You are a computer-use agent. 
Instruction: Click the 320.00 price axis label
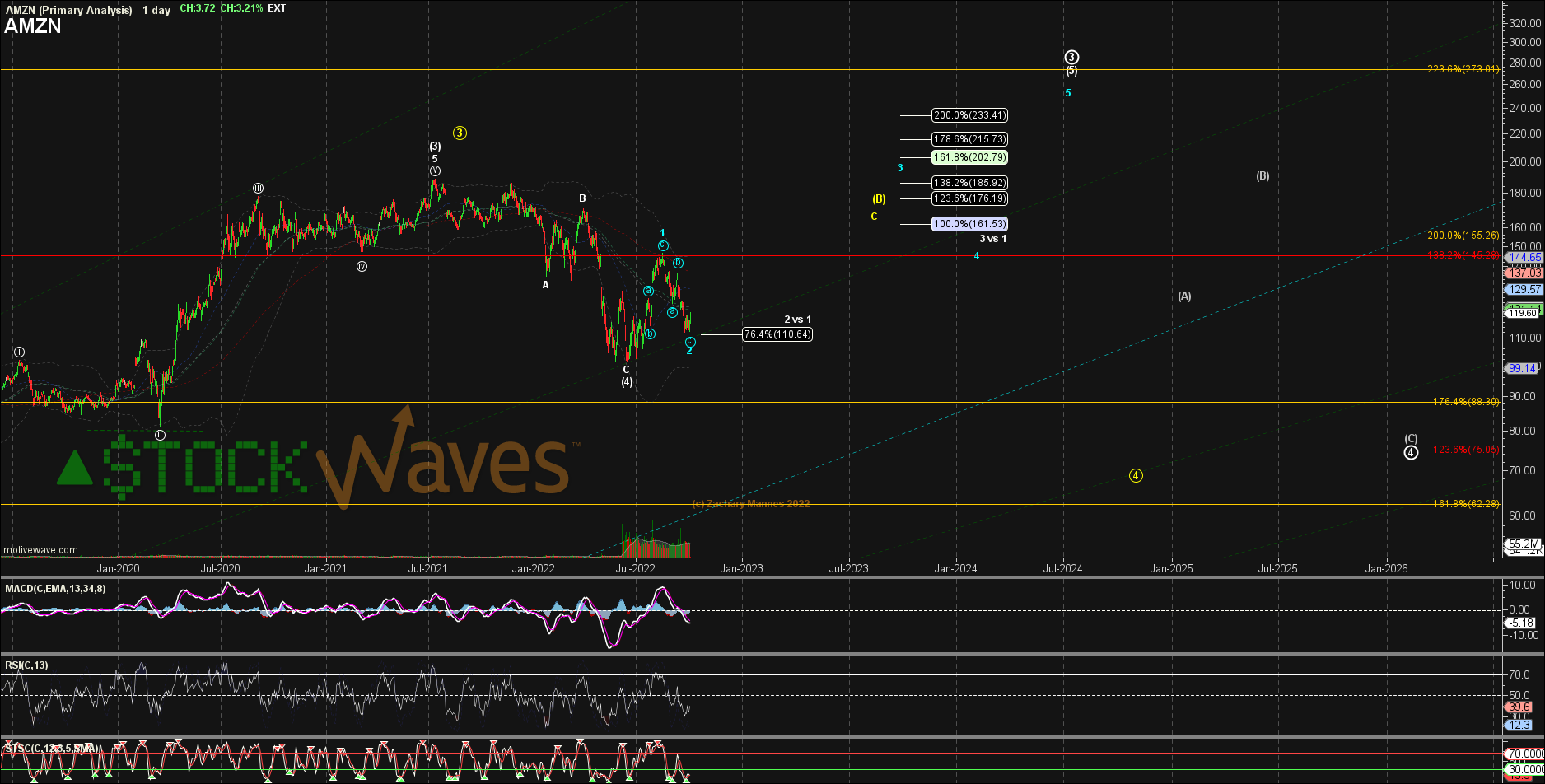[1526, 23]
